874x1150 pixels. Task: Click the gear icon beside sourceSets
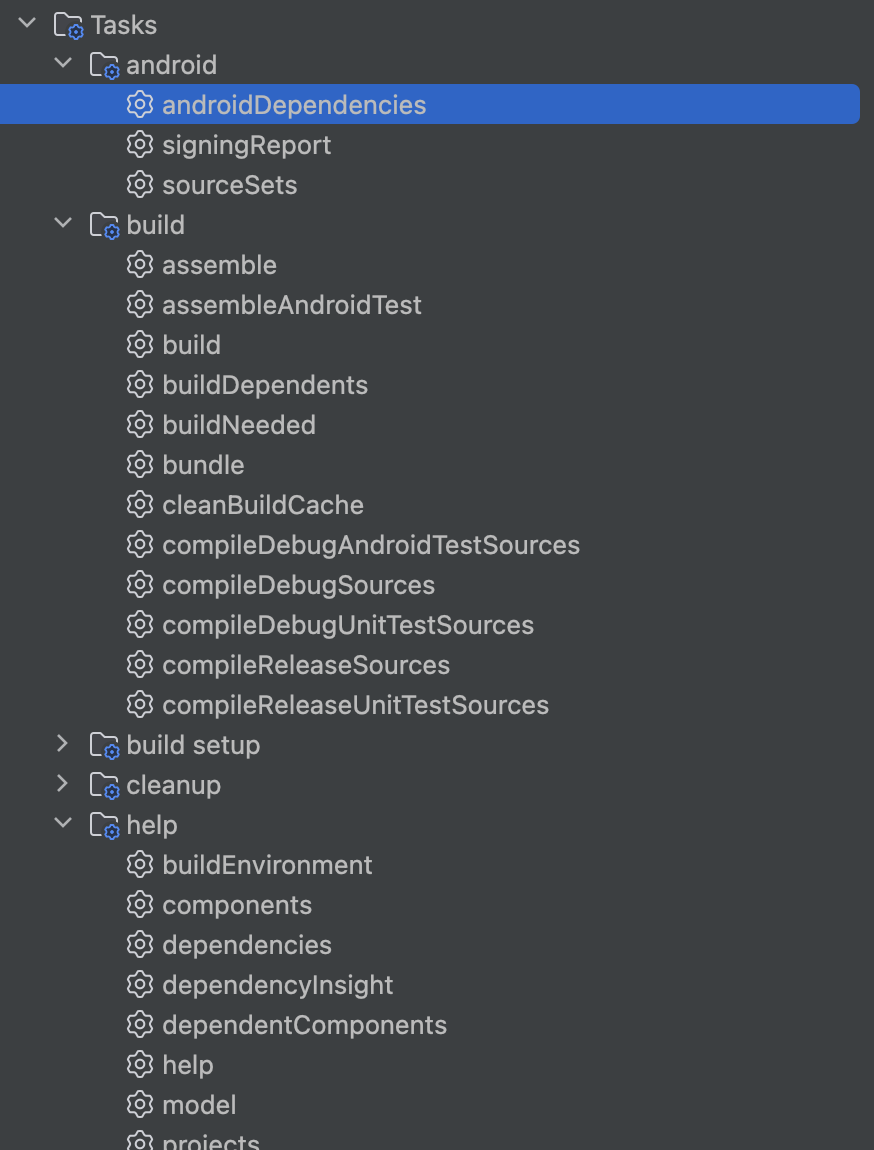pos(141,184)
